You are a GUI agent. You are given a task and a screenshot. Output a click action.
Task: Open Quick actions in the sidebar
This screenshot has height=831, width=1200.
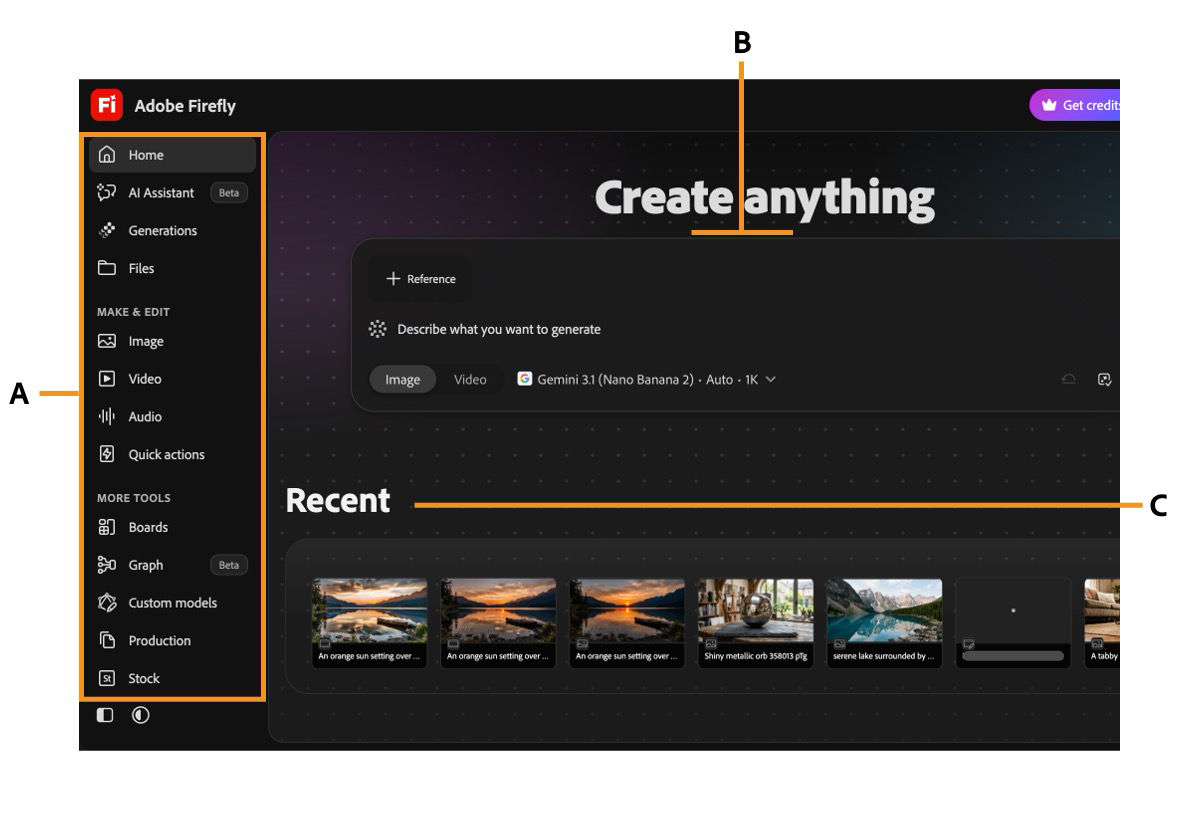click(x=172, y=454)
